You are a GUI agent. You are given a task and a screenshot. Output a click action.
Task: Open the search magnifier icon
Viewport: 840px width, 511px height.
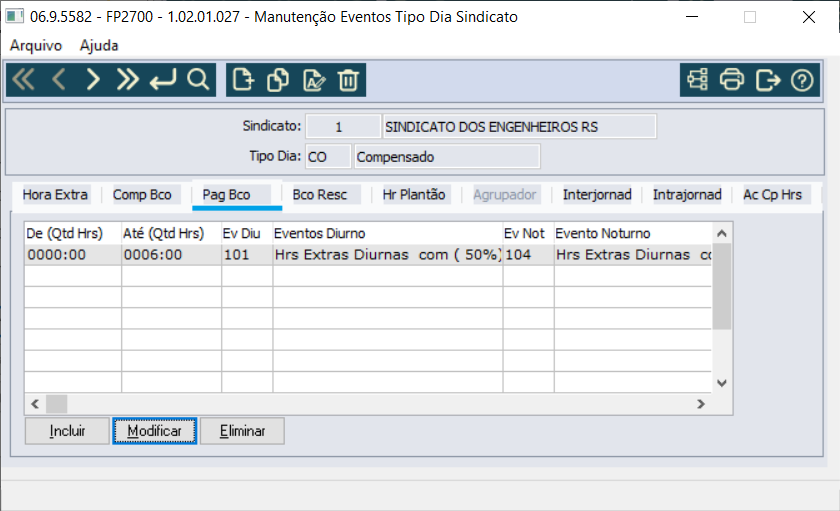click(198, 80)
